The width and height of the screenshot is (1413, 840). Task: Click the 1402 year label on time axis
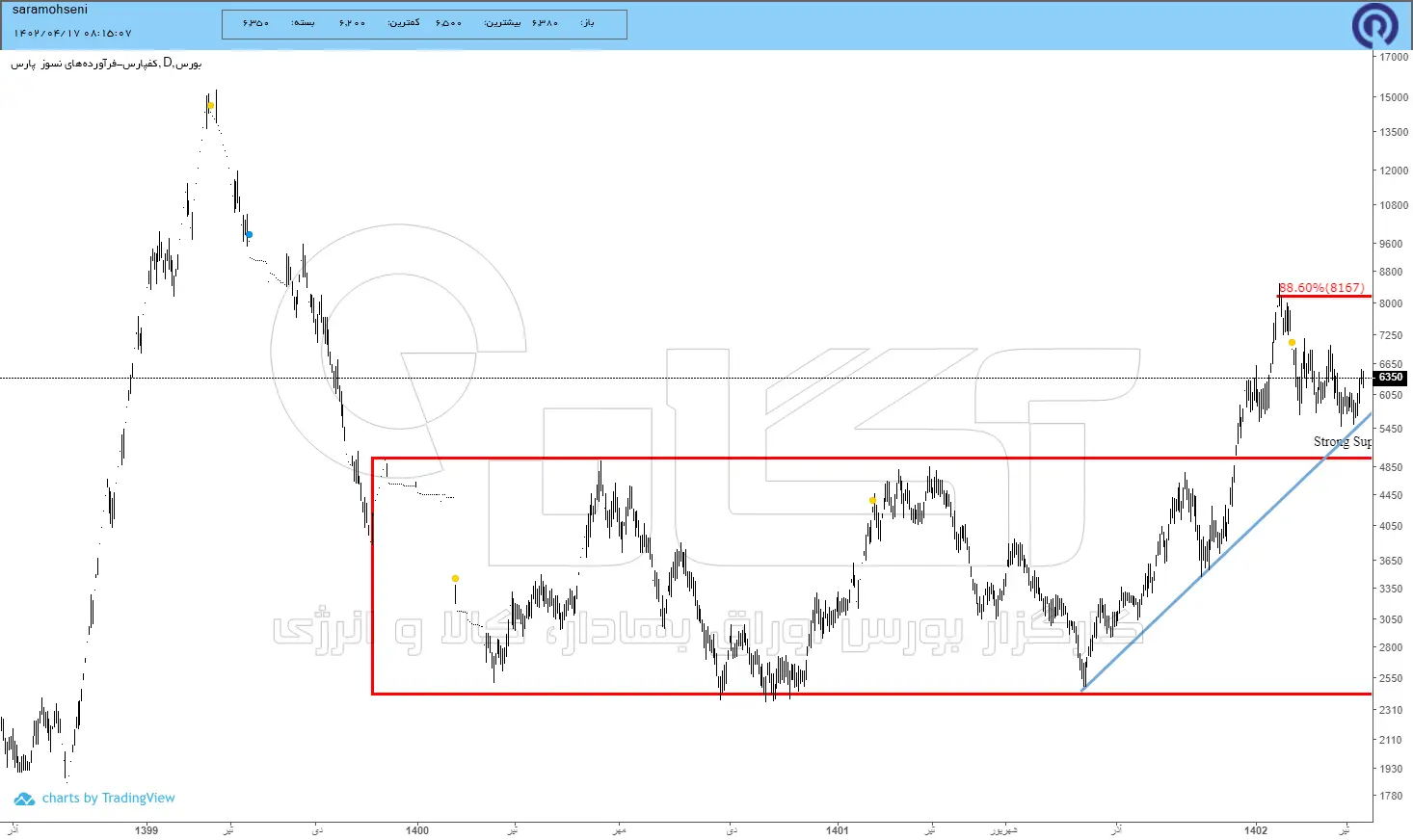(x=1256, y=830)
